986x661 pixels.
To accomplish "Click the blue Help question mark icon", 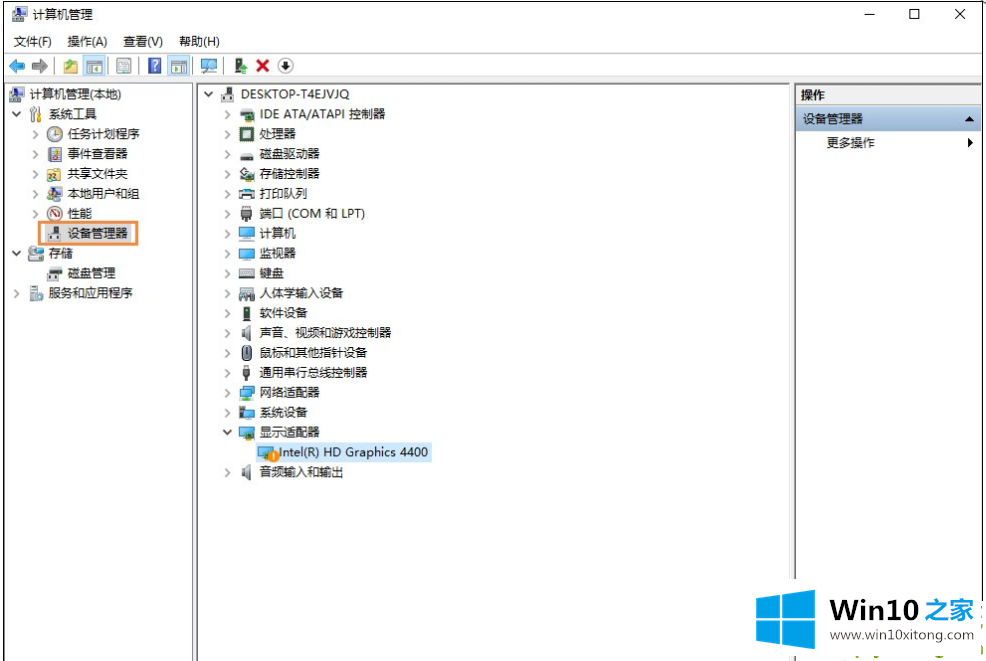I will pos(155,66).
